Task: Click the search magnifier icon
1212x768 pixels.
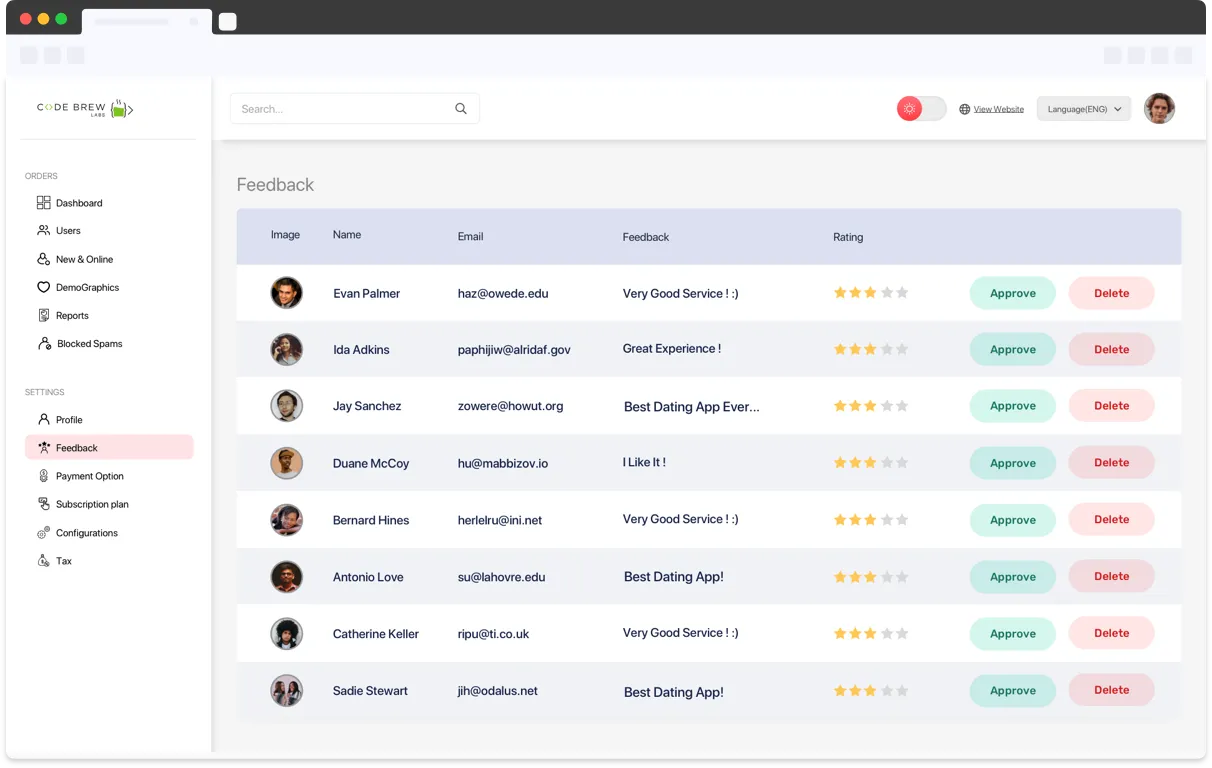Action: [x=461, y=109]
